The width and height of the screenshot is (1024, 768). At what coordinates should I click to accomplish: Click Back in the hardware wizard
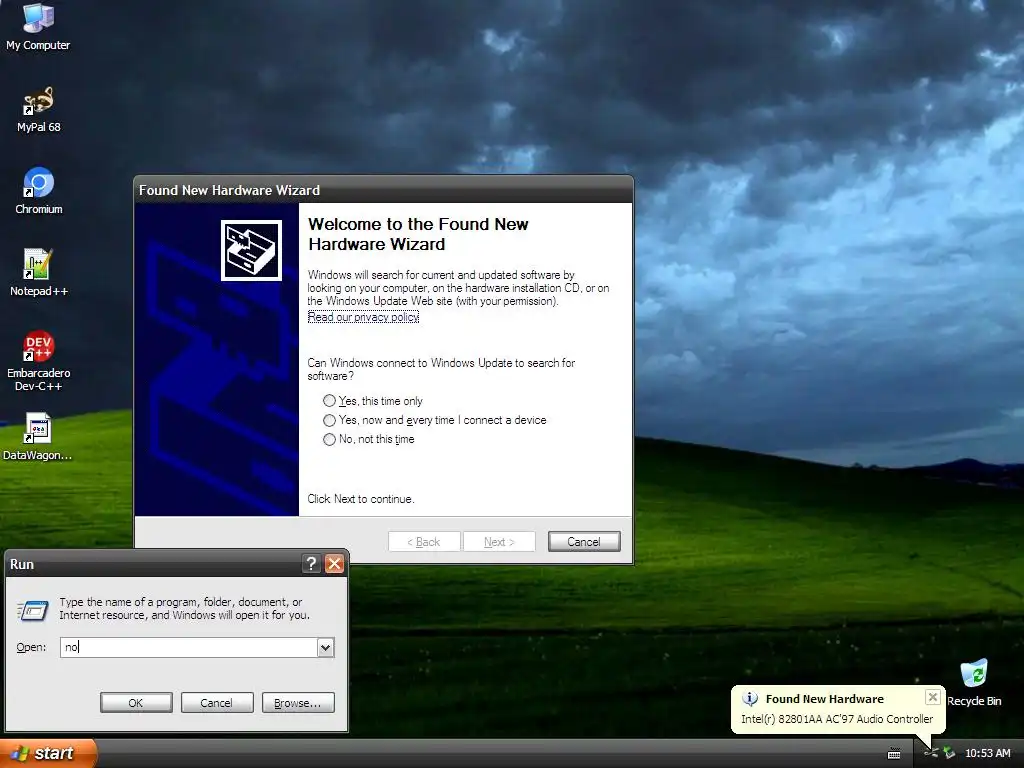point(424,541)
